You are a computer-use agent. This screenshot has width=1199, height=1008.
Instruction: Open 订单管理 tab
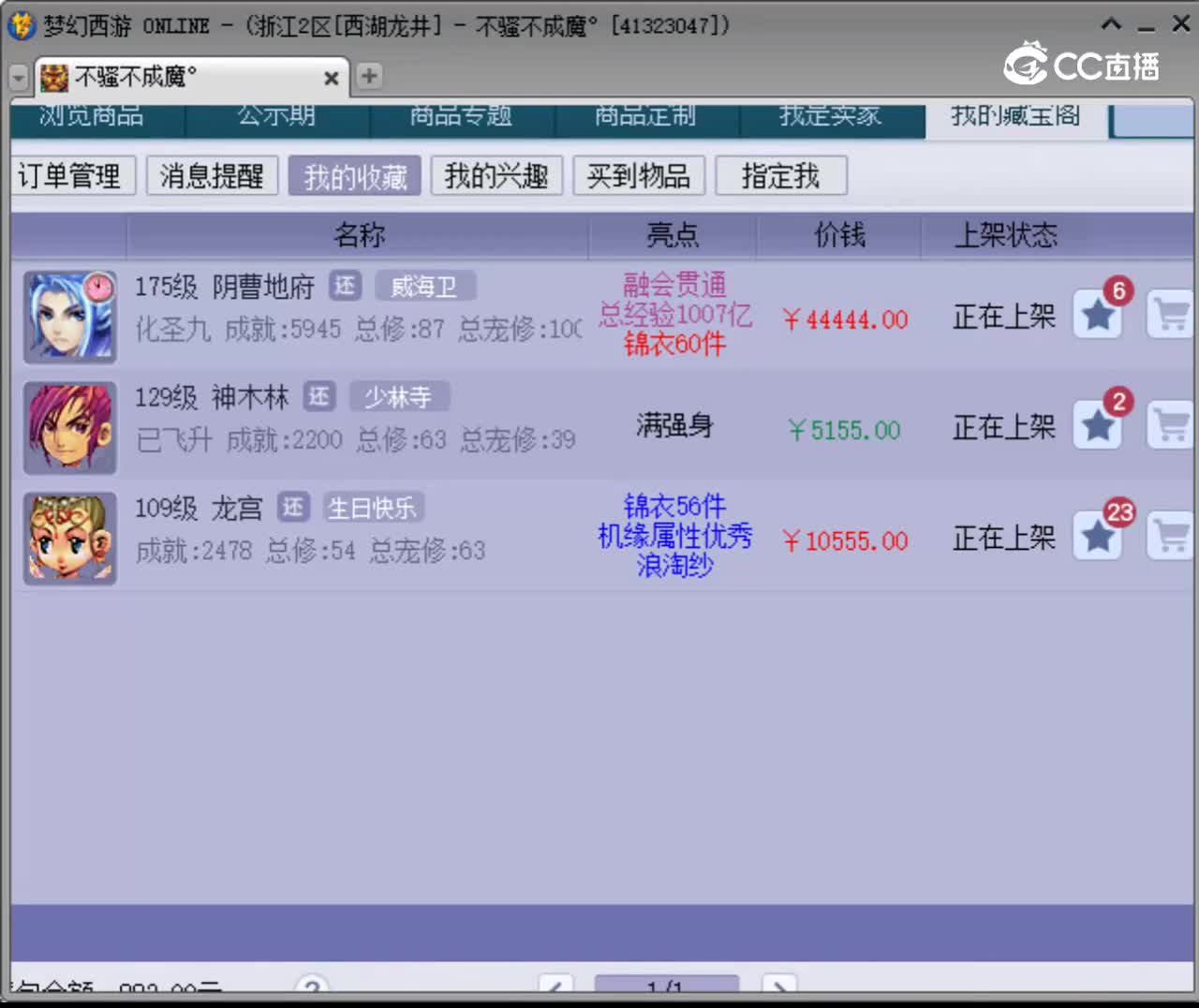pos(72,176)
